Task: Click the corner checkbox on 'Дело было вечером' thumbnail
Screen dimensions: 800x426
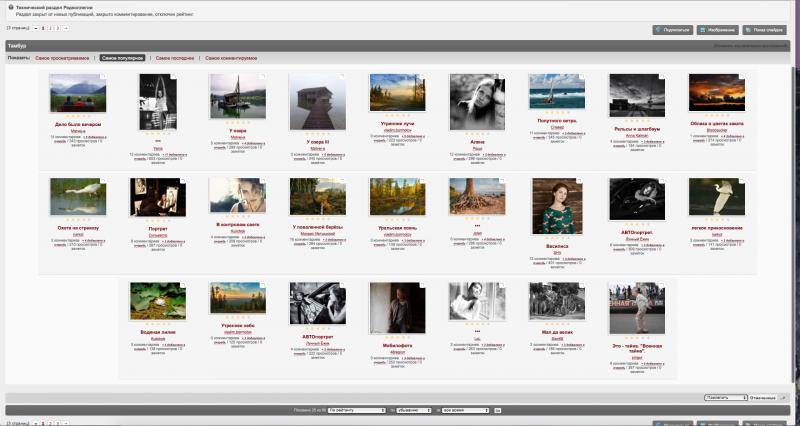Action: pyautogui.click(x=104, y=77)
